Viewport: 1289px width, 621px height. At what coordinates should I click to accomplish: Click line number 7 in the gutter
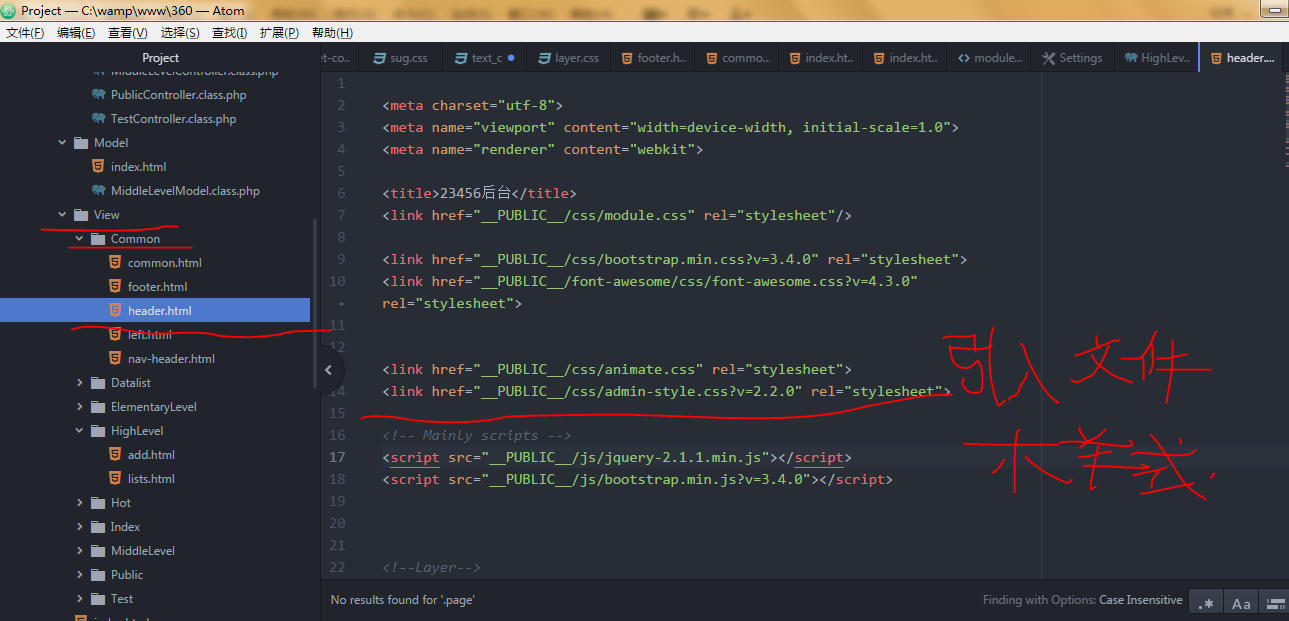pyautogui.click(x=341, y=215)
